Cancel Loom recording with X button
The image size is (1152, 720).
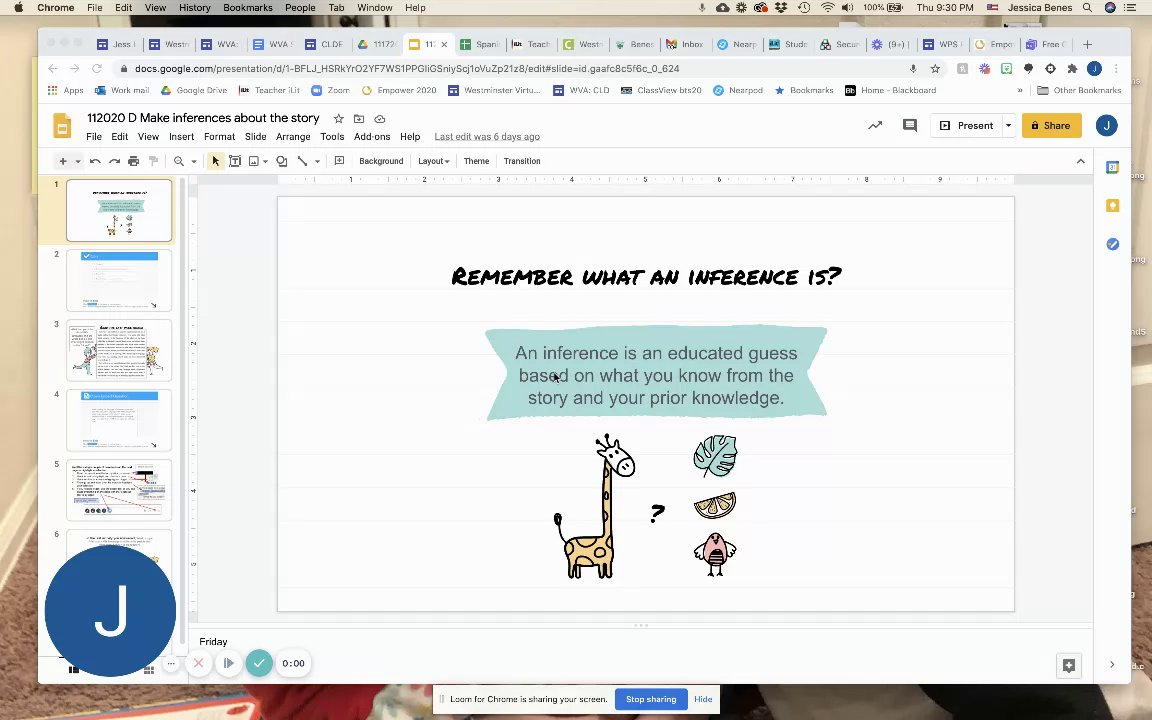(198, 663)
